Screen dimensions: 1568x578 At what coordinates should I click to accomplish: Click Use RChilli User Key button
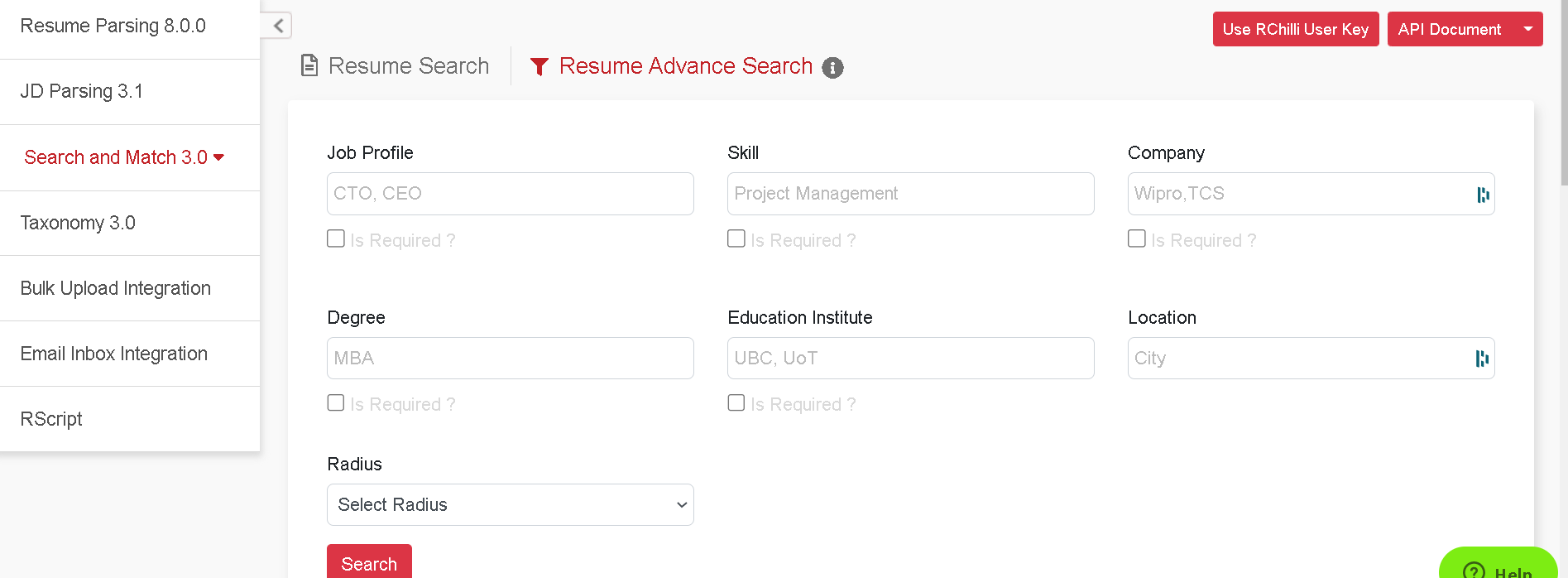coord(1296,29)
